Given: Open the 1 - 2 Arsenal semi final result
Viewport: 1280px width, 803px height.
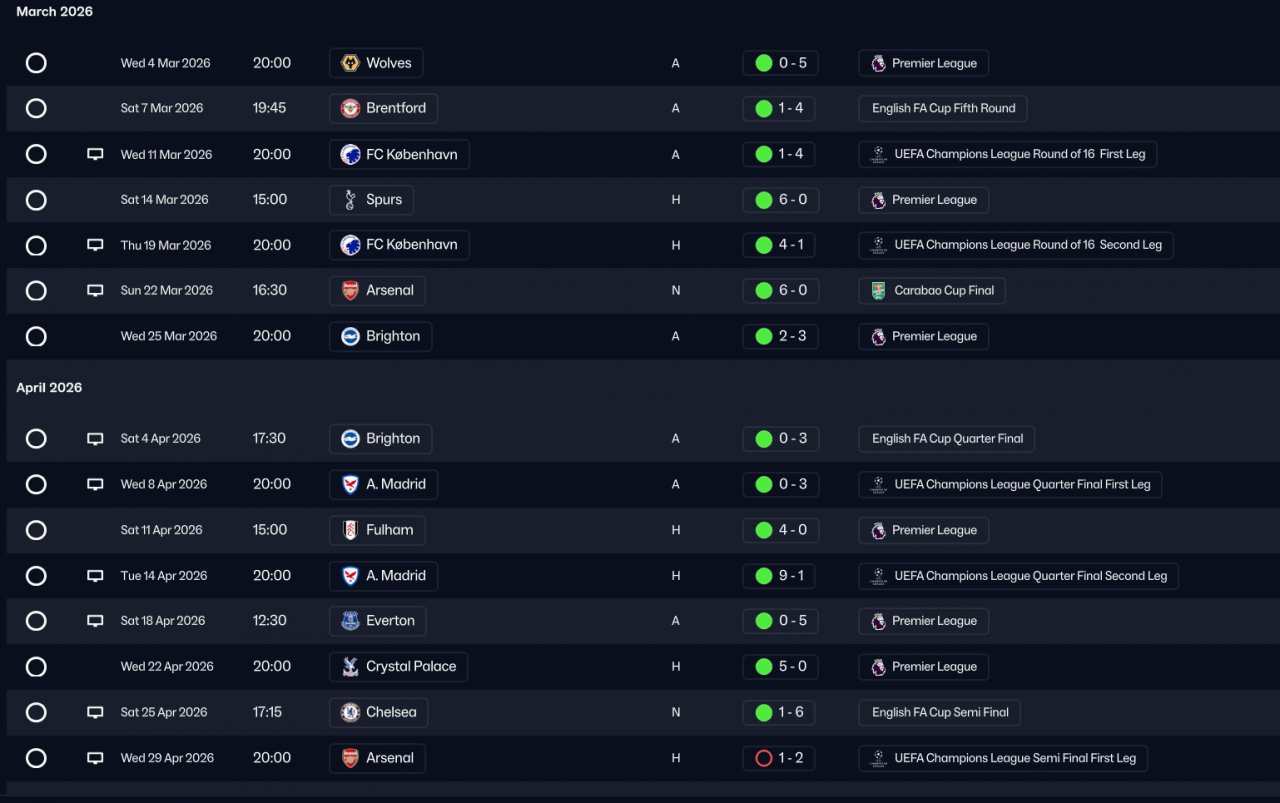Looking at the screenshot, I should pyautogui.click(x=781, y=758).
